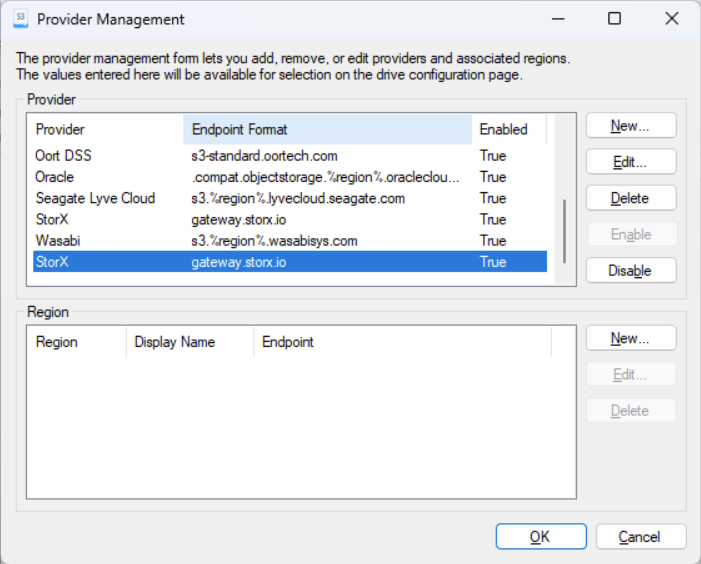
Task: Maximize the Provider Management window
Action: [614, 19]
